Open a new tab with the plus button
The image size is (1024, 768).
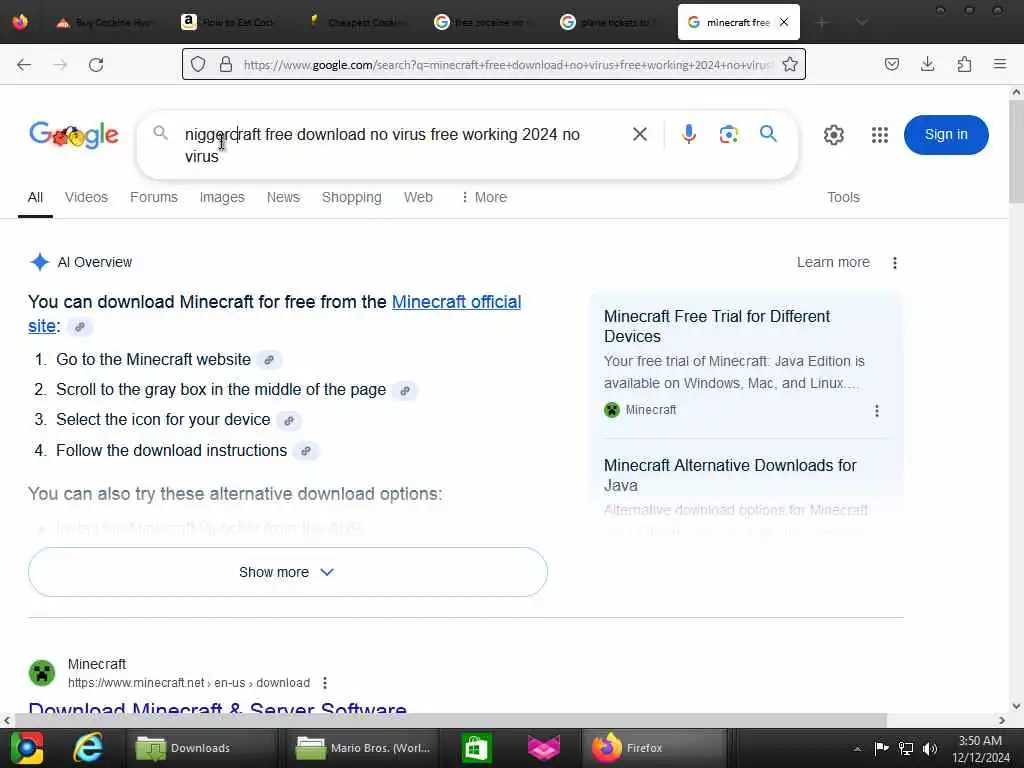[822, 23]
